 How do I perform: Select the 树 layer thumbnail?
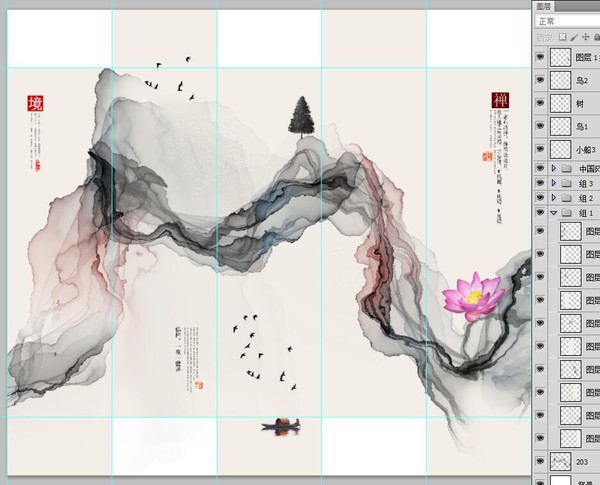click(x=561, y=103)
